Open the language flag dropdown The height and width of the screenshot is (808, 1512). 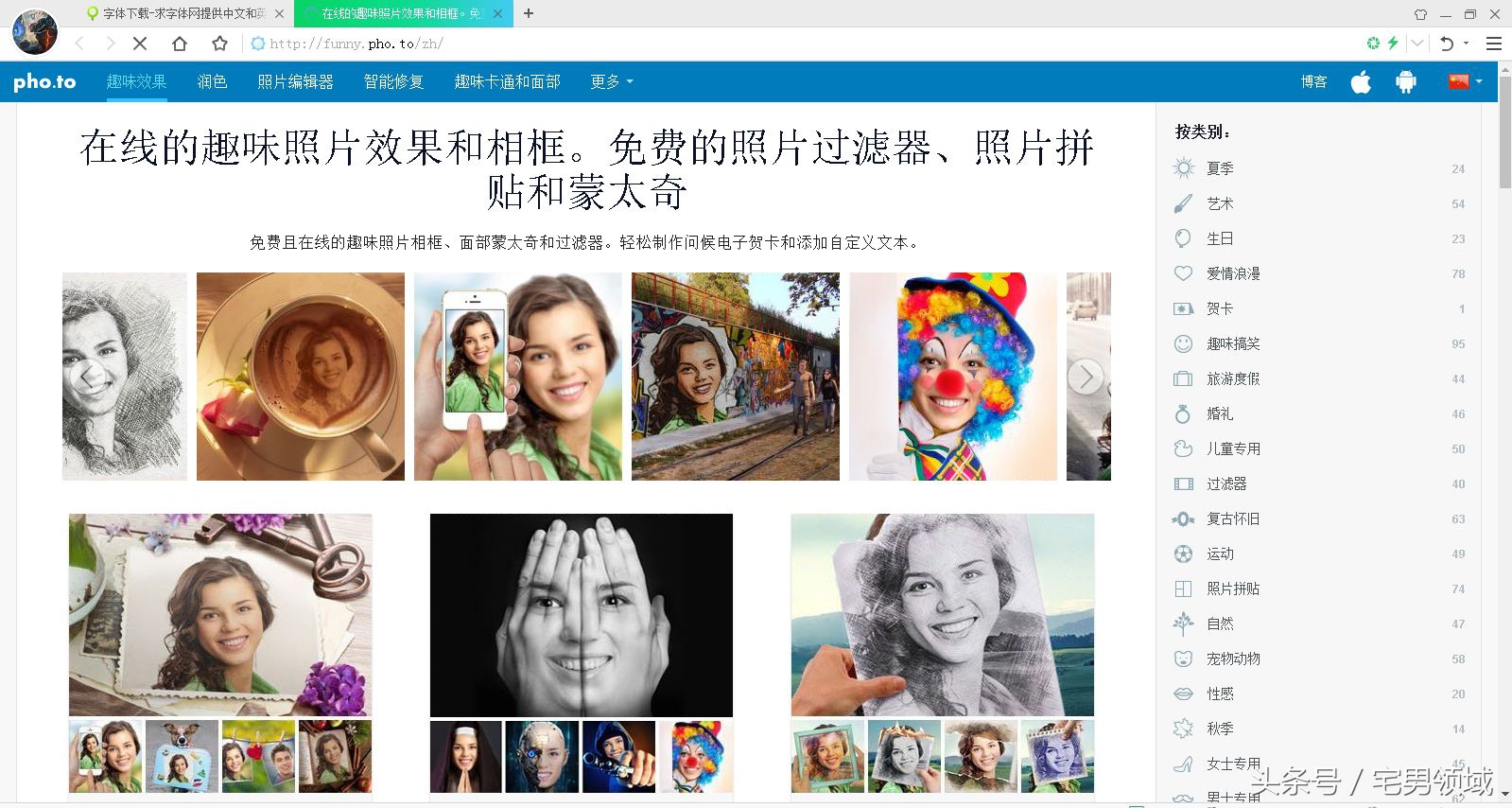[1465, 82]
